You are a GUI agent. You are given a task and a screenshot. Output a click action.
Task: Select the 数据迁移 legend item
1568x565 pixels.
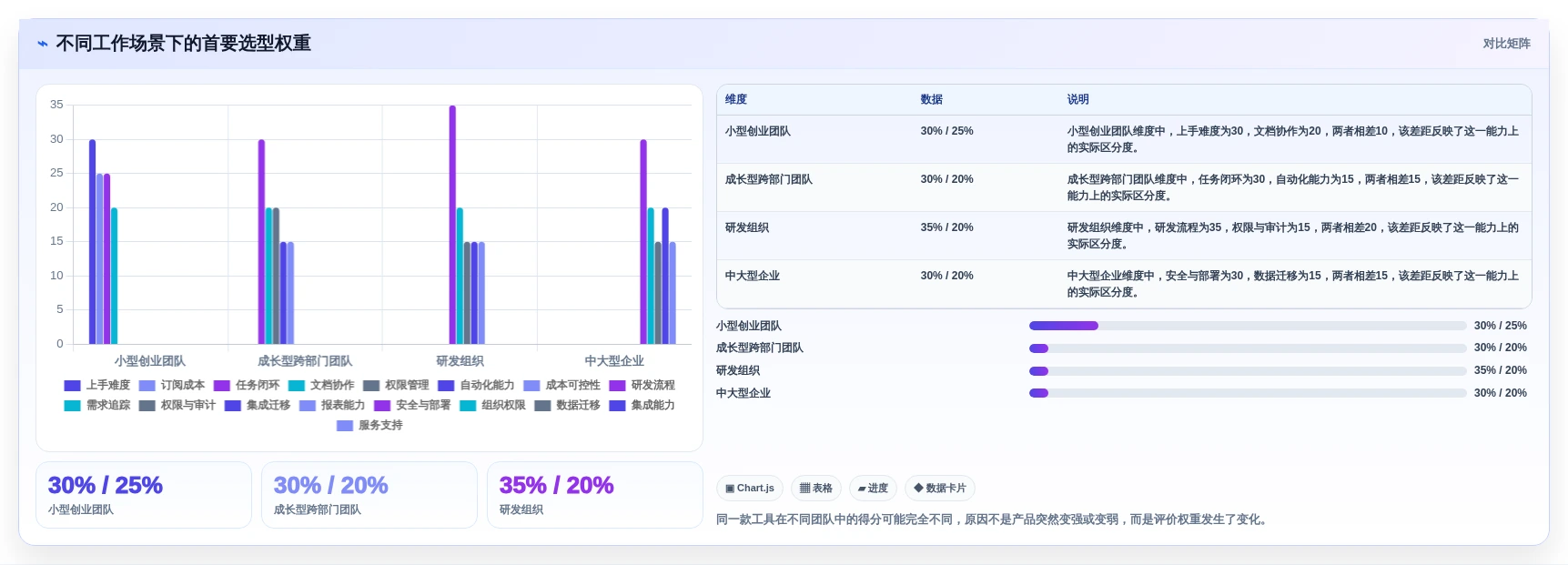coord(567,406)
